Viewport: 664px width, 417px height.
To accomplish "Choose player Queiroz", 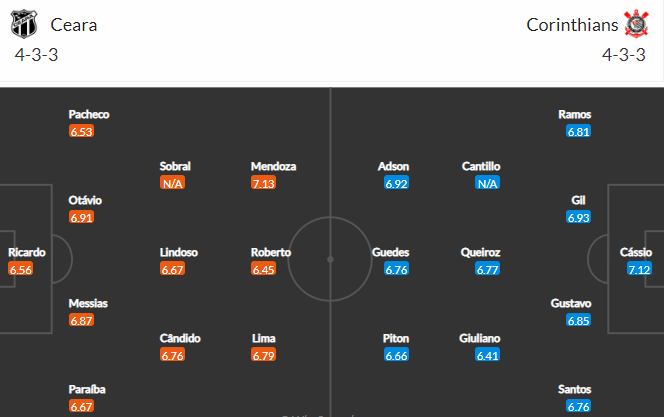I will (x=481, y=252).
